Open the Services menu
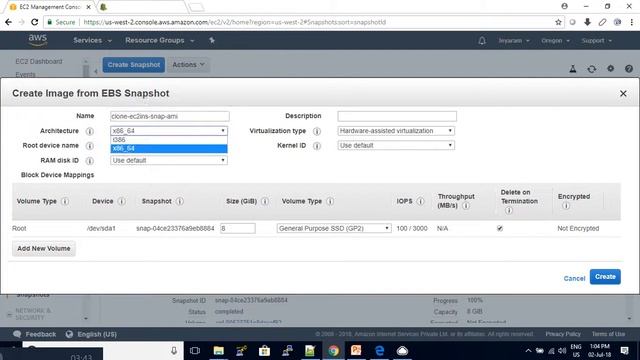This screenshot has width=640, height=360. pos(92,40)
